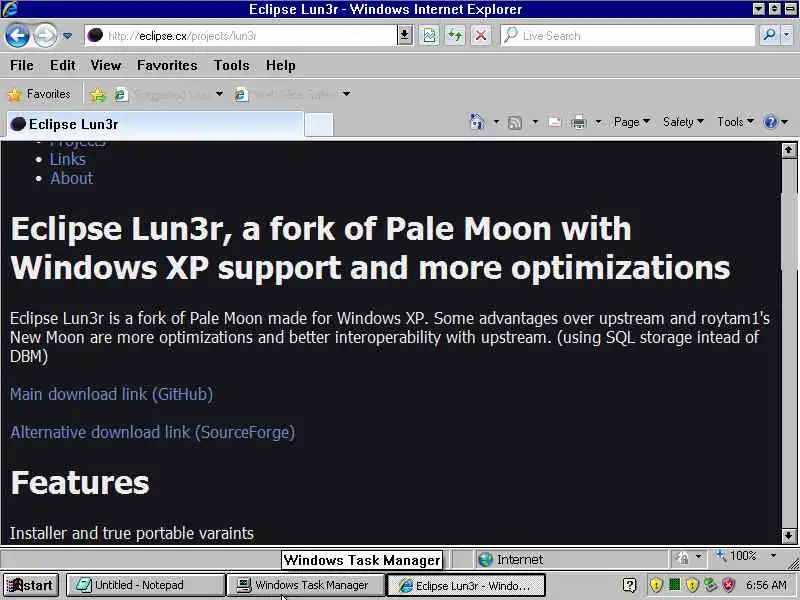
Task: Click the first yellow security shield tray icon
Action: [x=657, y=584]
